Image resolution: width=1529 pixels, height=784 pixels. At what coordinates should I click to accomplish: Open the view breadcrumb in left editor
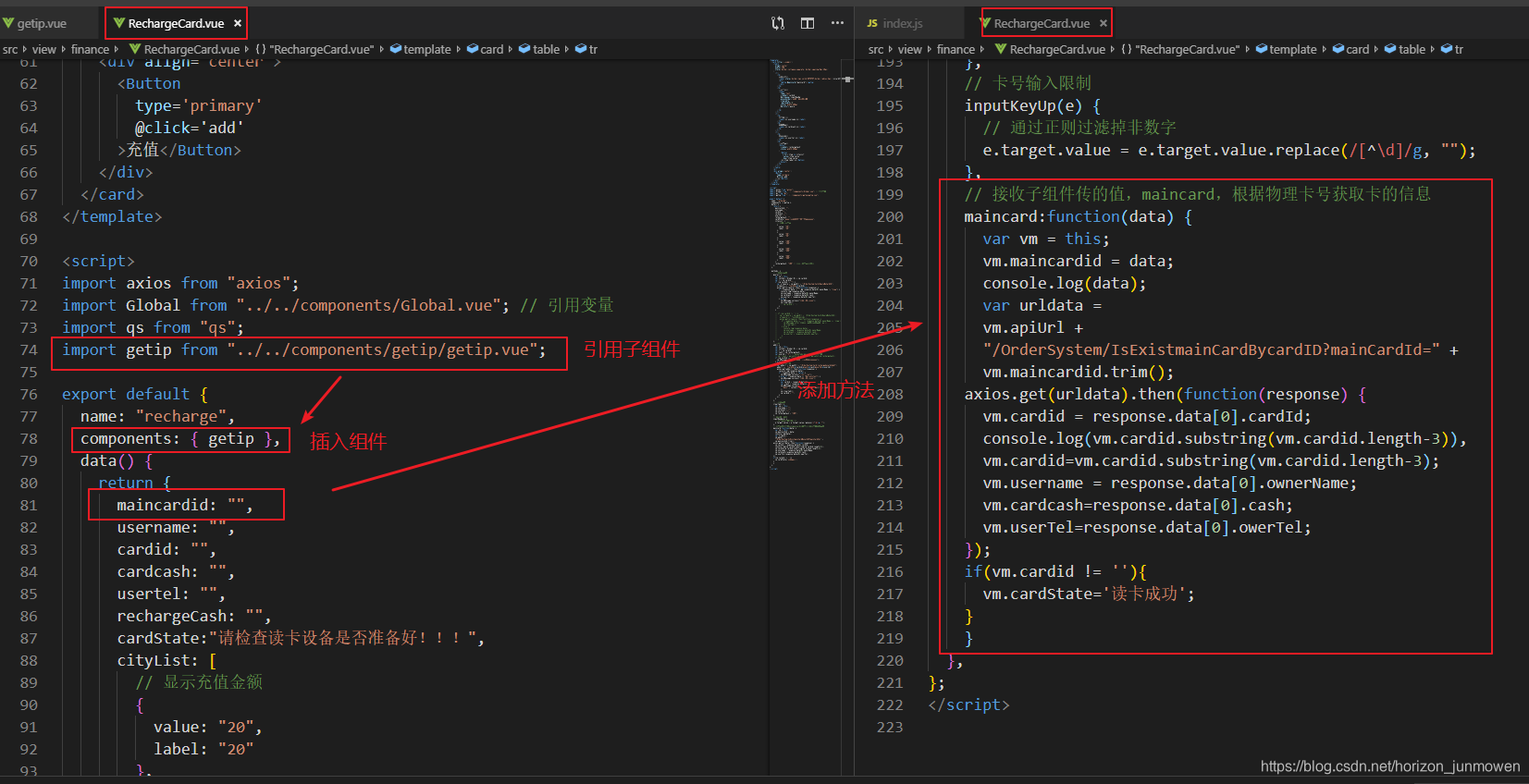click(43, 49)
